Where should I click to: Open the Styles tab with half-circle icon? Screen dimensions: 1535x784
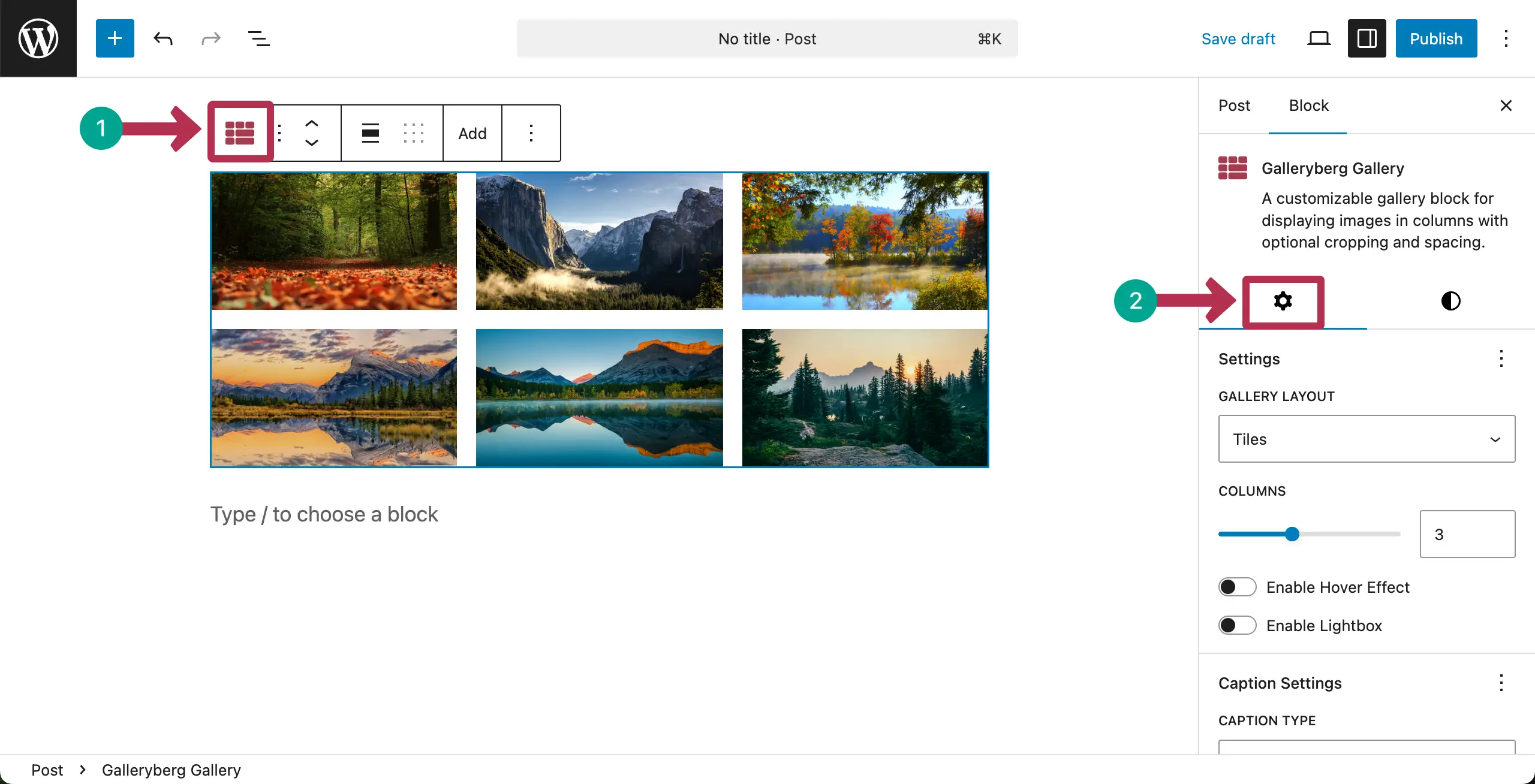1450,300
